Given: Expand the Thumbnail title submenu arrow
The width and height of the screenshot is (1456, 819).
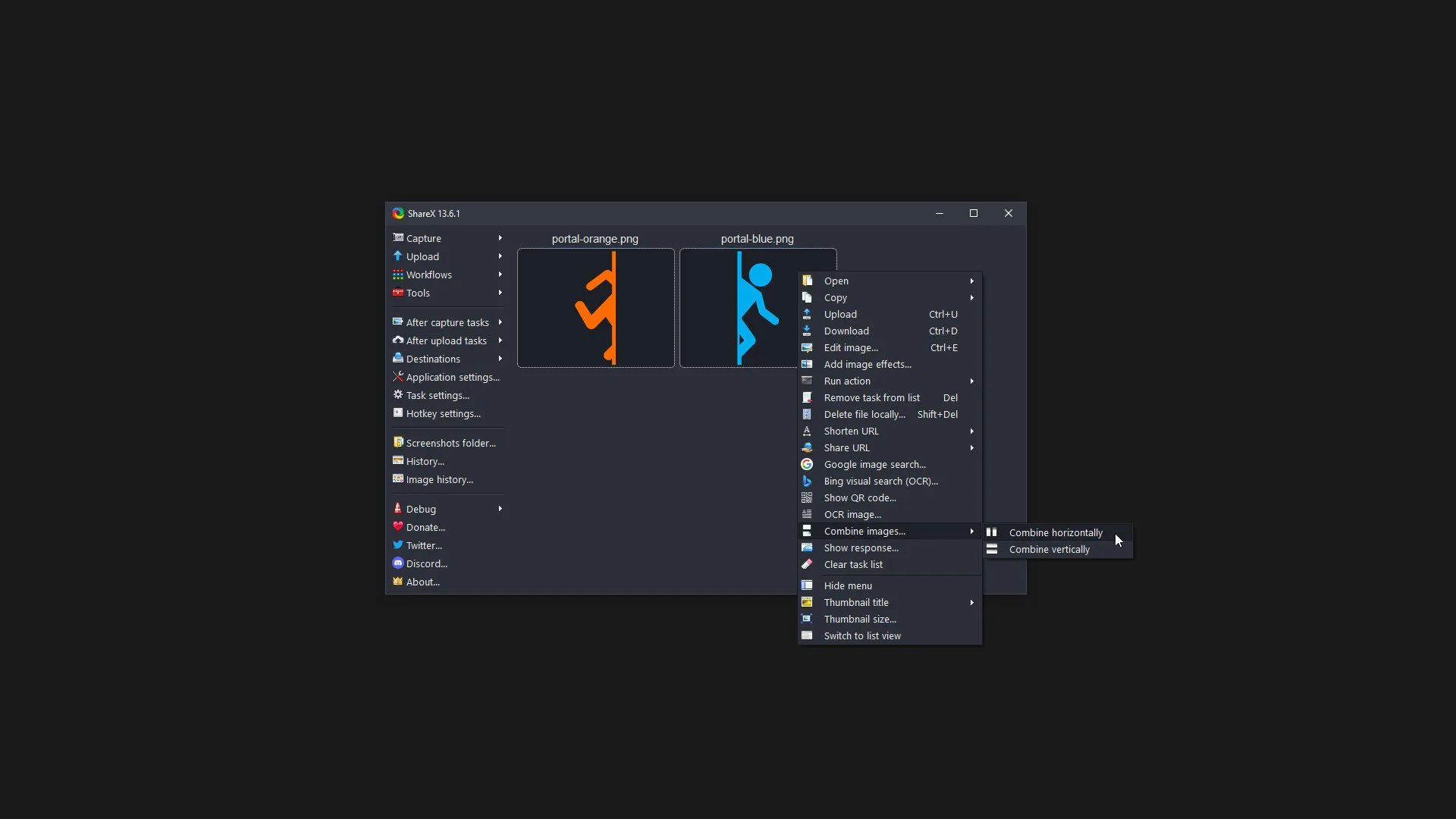Looking at the screenshot, I should 971,602.
